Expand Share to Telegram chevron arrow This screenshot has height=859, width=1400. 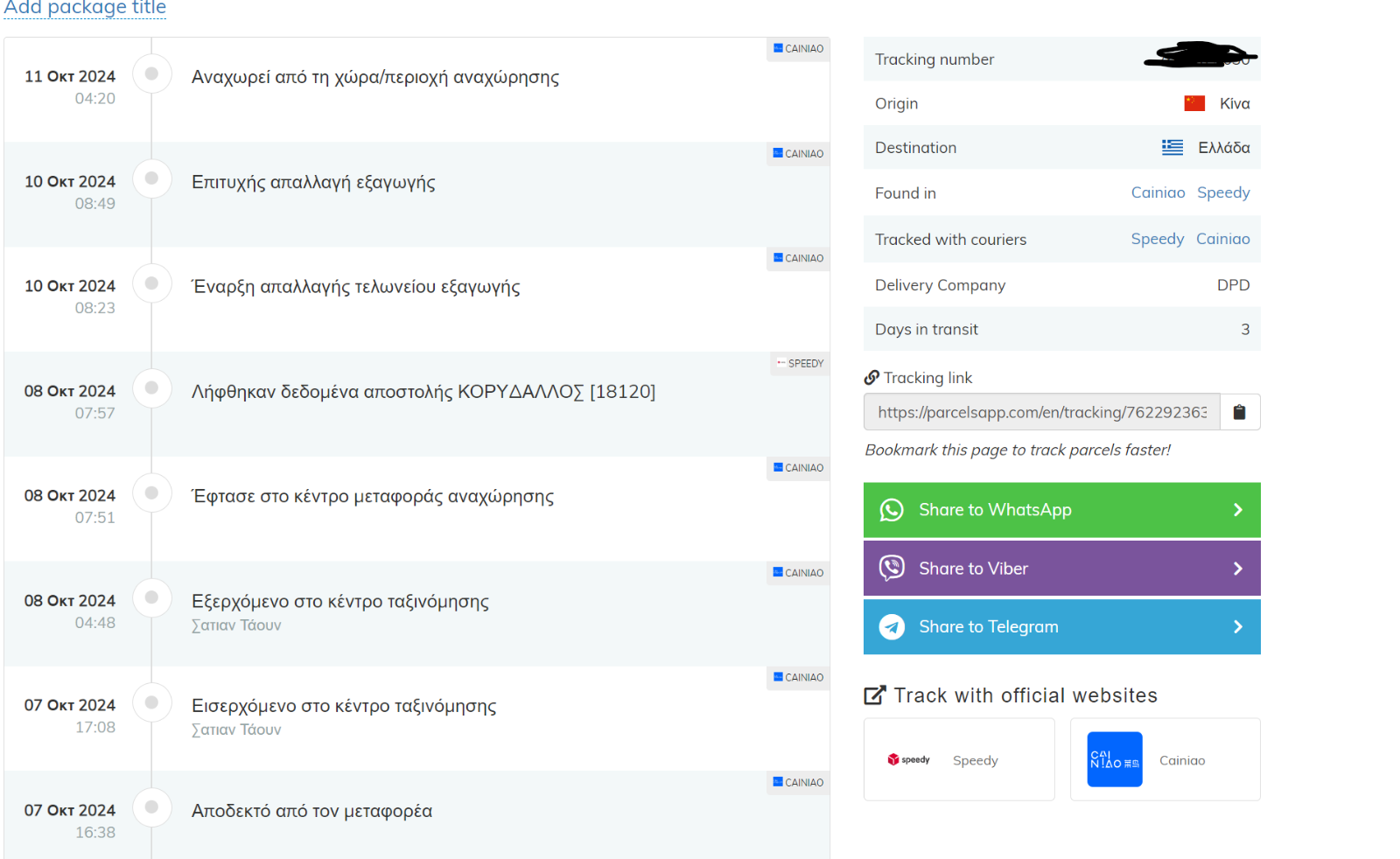click(1238, 627)
